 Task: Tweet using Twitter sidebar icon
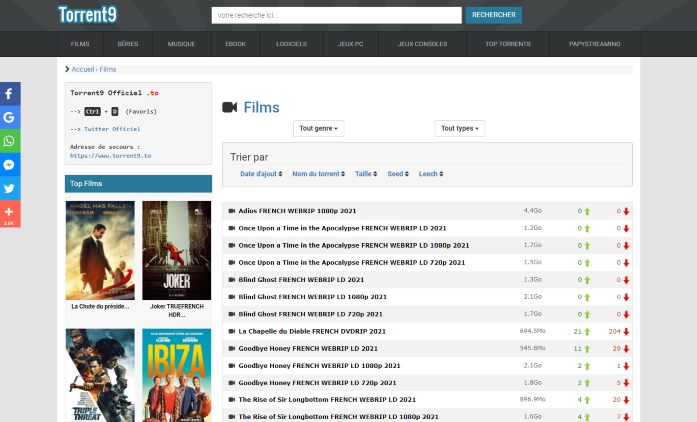[x=9, y=188]
